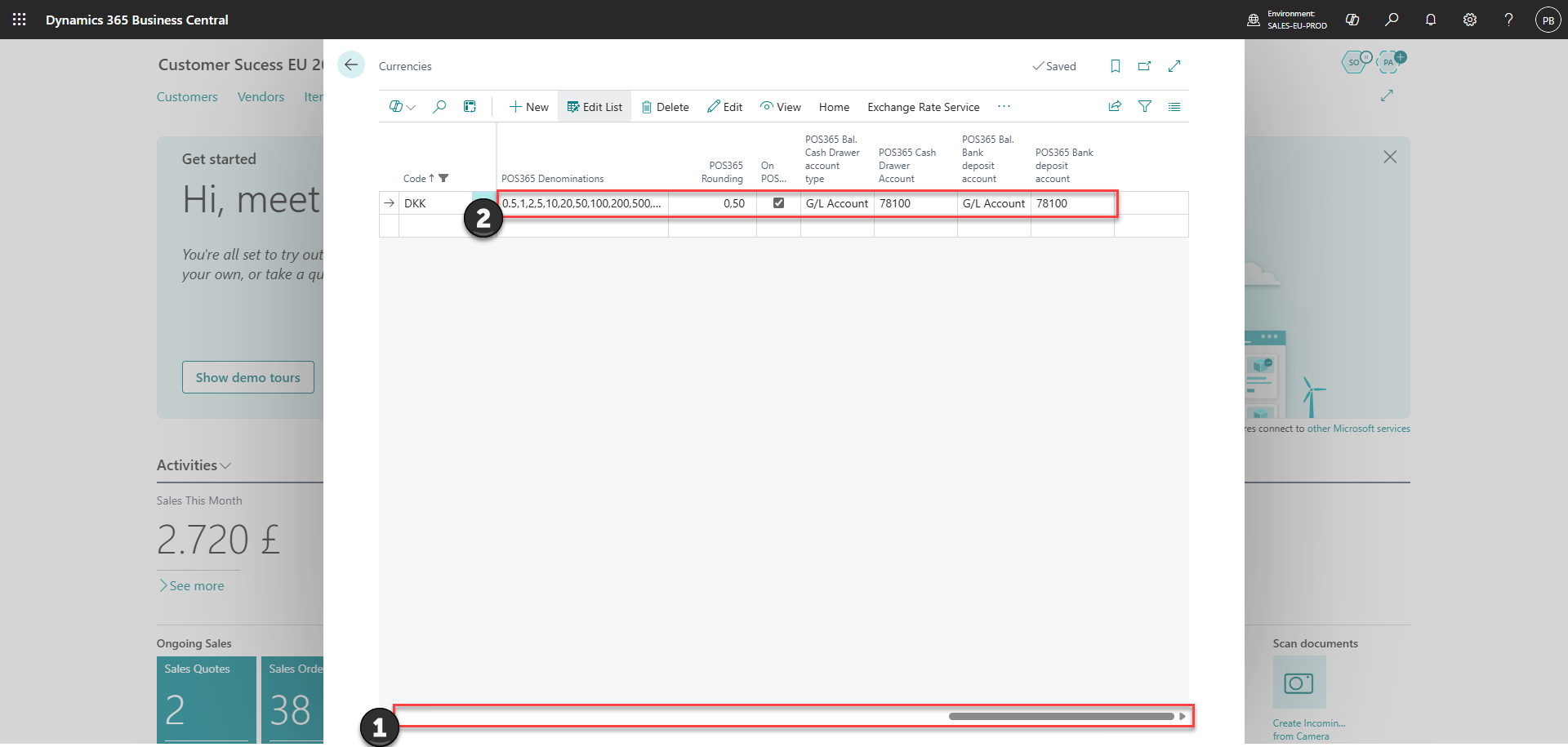1568x747 pixels.
Task: Open the Home menu tab
Action: [834, 107]
